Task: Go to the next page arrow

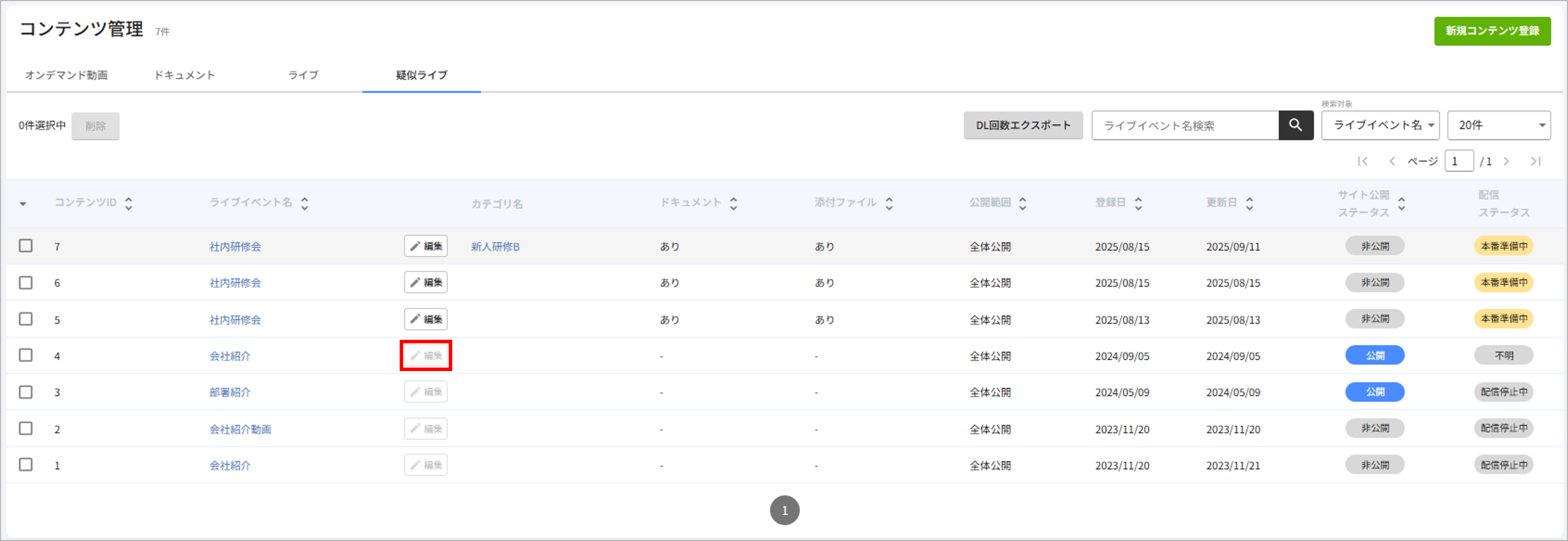Action: tap(1507, 162)
